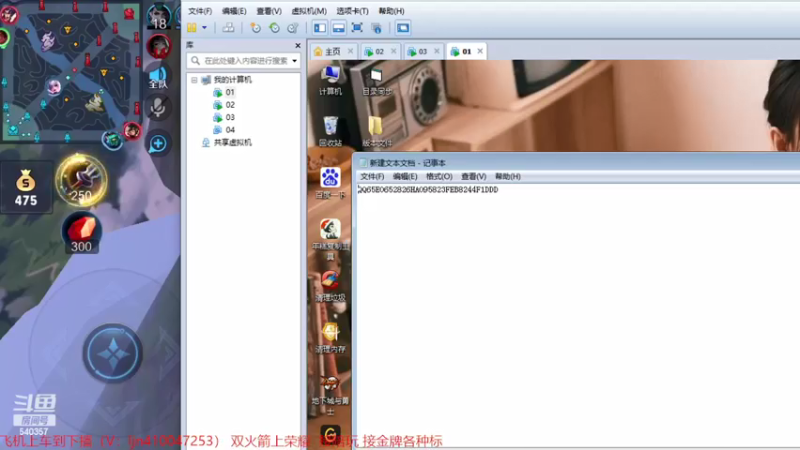Open Notepad's 格式(O) menu
This screenshot has height=450, width=800.
point(439,177)
